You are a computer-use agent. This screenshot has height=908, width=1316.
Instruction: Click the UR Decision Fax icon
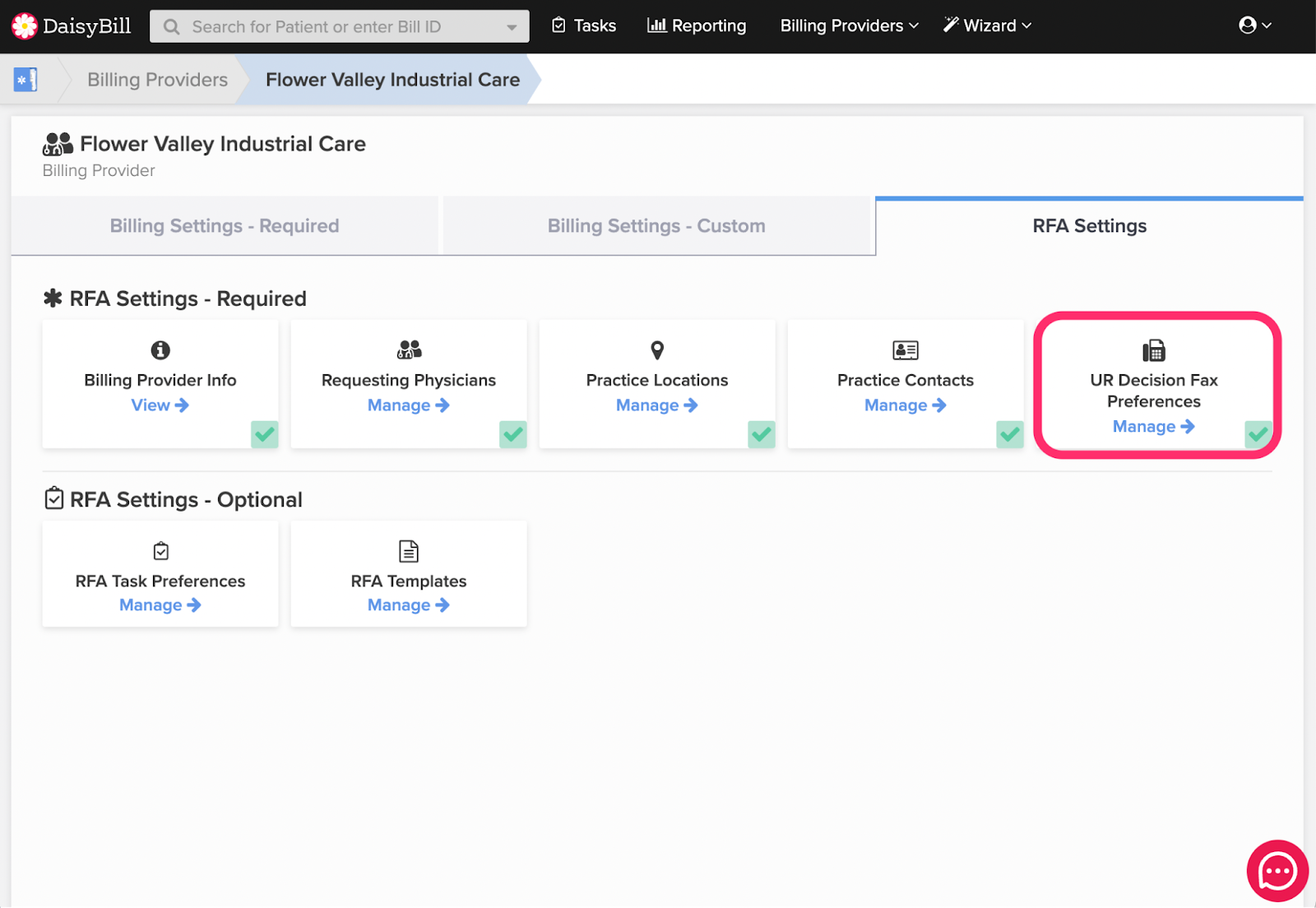point(1154,350)
